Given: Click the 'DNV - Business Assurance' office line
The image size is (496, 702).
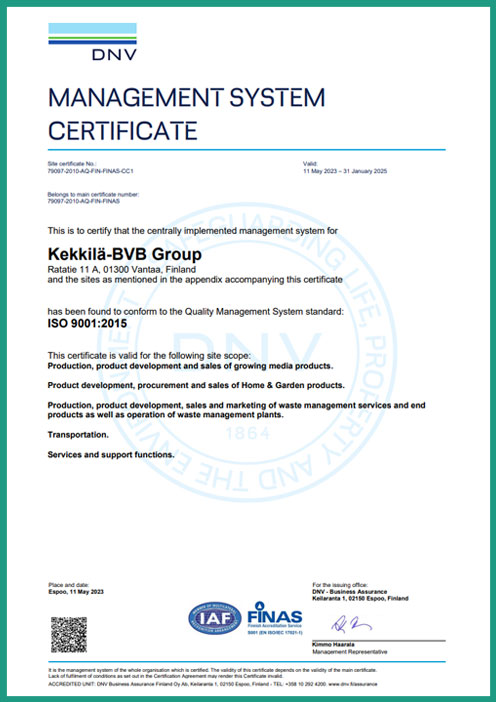Looking at the screenshot, I should pos(350,591).
